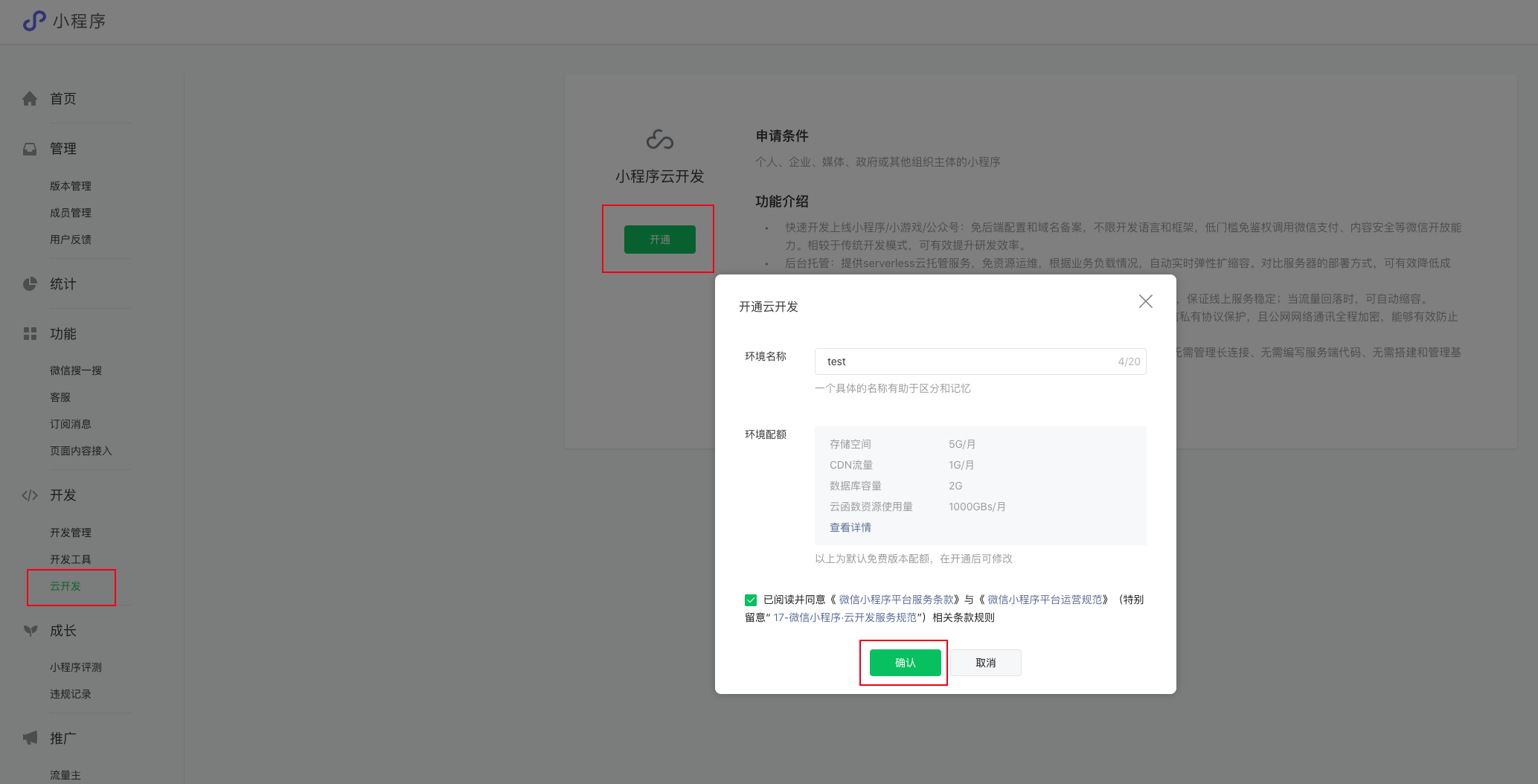The width and height of the screenshot is (1538, 784).
Task: Click the green 开通 button
Action: click(x=660, y=240)
